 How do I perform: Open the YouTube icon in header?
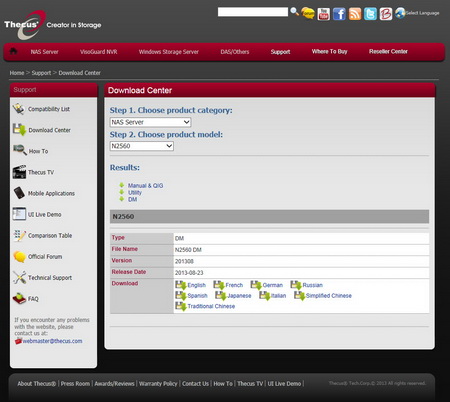[323, 14]
